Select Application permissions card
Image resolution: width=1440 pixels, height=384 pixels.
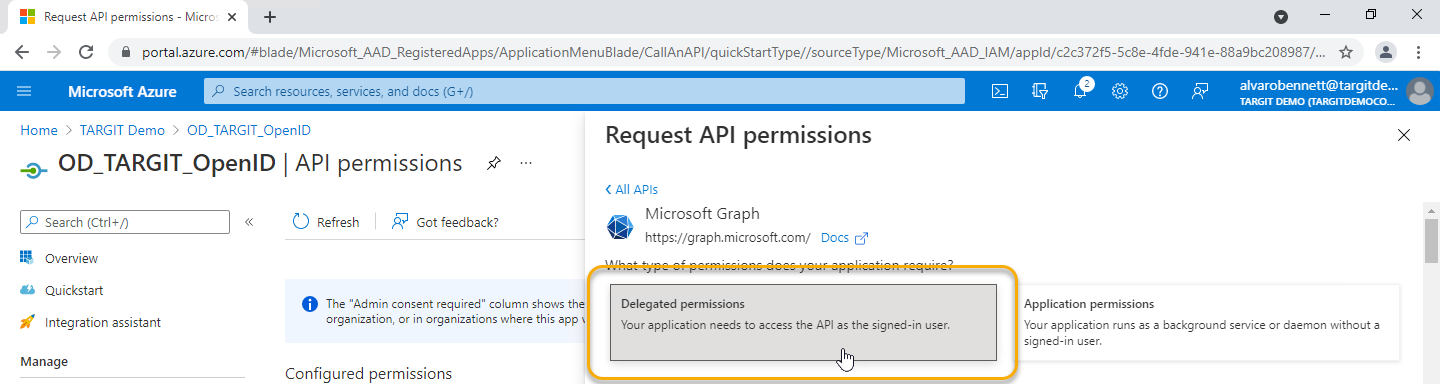pyautogui.click(x=1207, y=321)
